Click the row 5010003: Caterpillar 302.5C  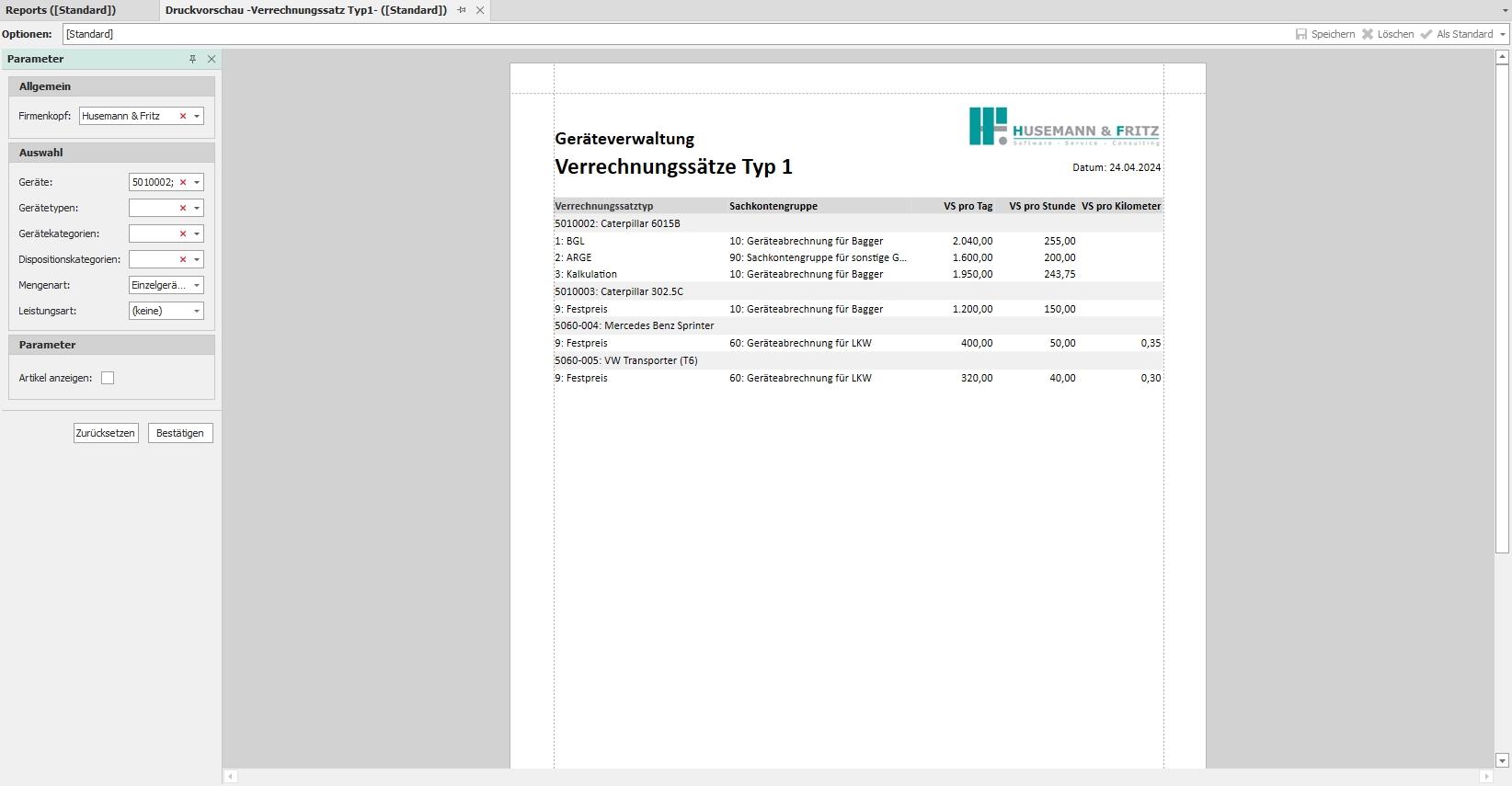[858, 291]
